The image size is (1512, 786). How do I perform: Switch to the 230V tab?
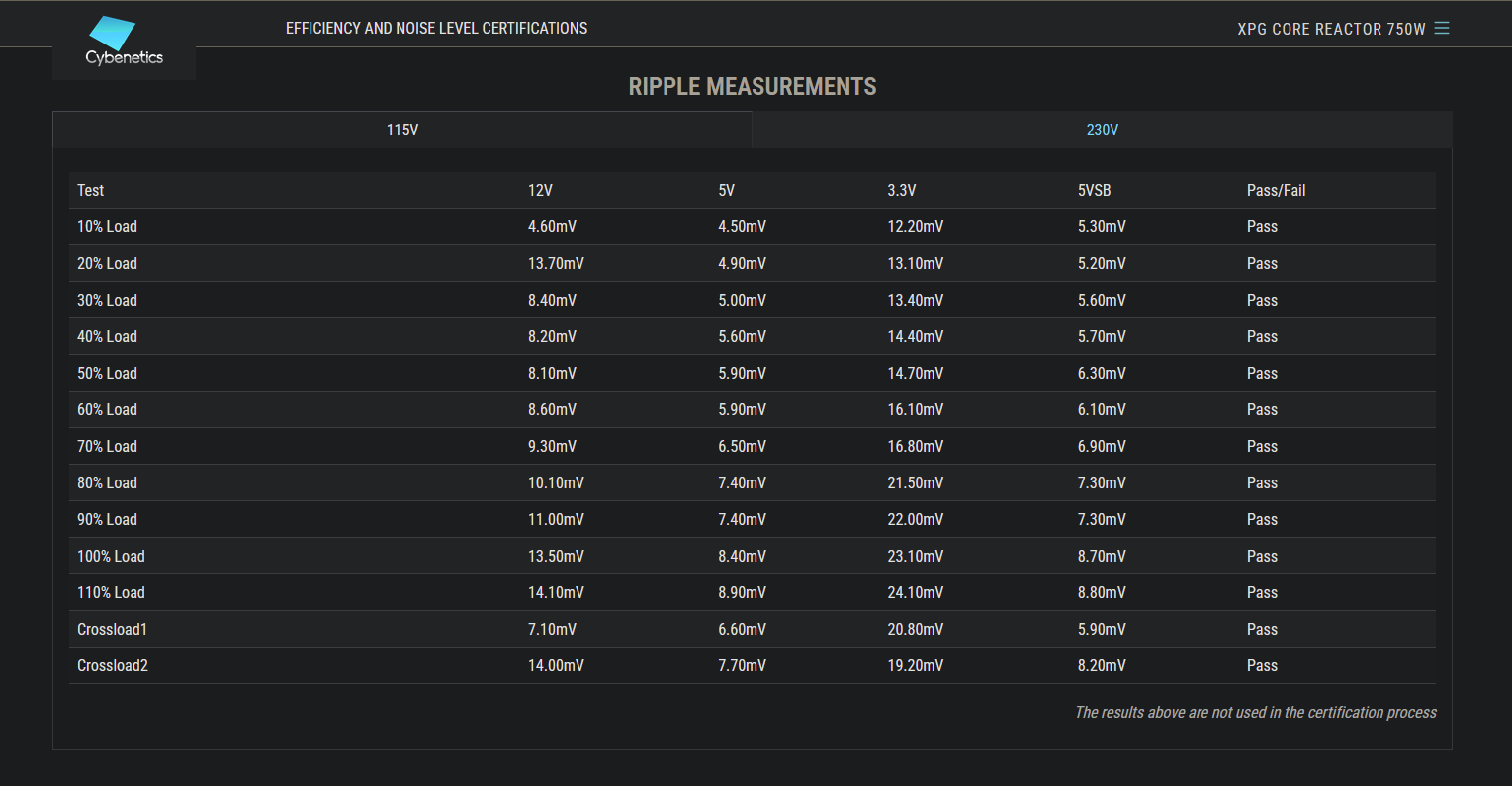[x=1102, y=130]
